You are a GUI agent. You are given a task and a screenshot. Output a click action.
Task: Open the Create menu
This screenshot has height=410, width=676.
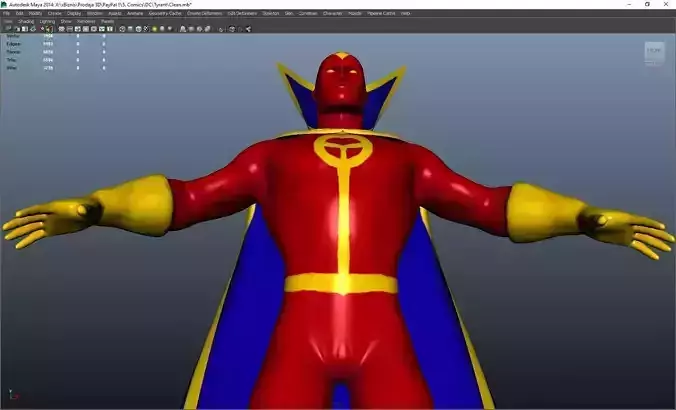[54, 13]
